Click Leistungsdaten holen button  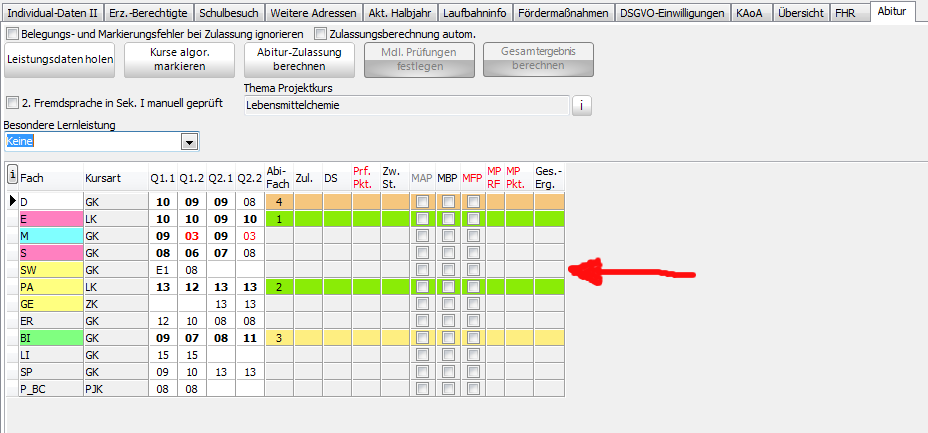click(59, 60)
